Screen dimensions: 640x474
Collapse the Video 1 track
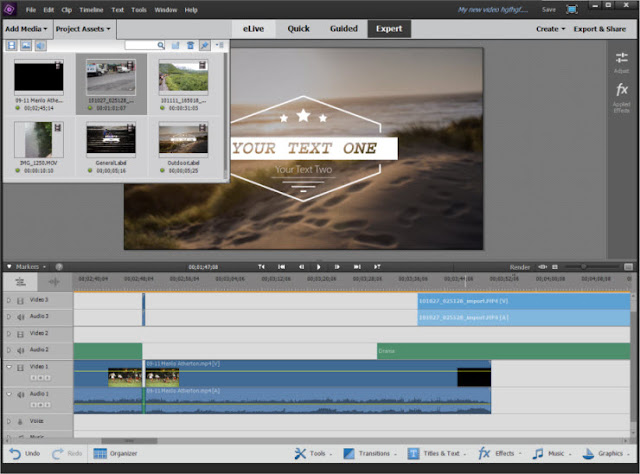(9, 367)
